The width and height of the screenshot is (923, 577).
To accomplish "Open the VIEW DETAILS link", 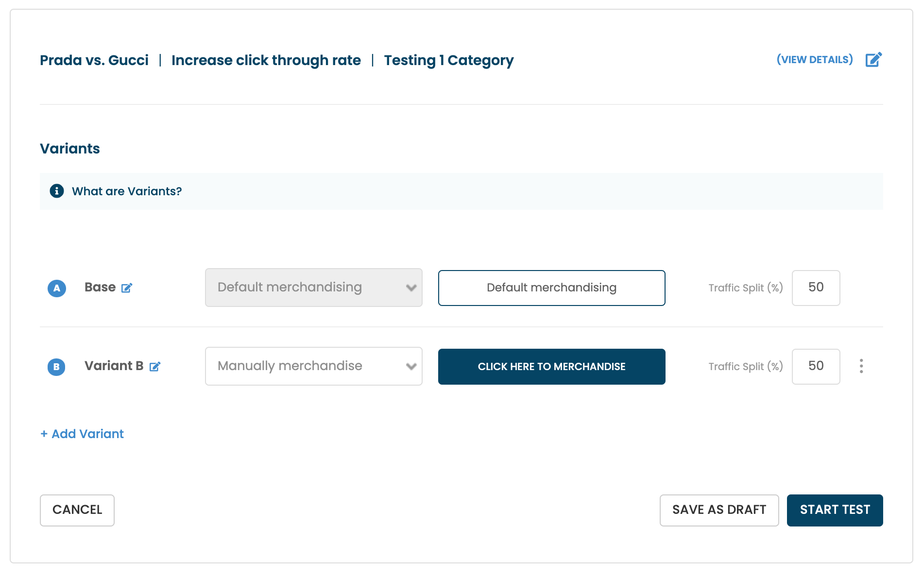I will tap(815, 59).
